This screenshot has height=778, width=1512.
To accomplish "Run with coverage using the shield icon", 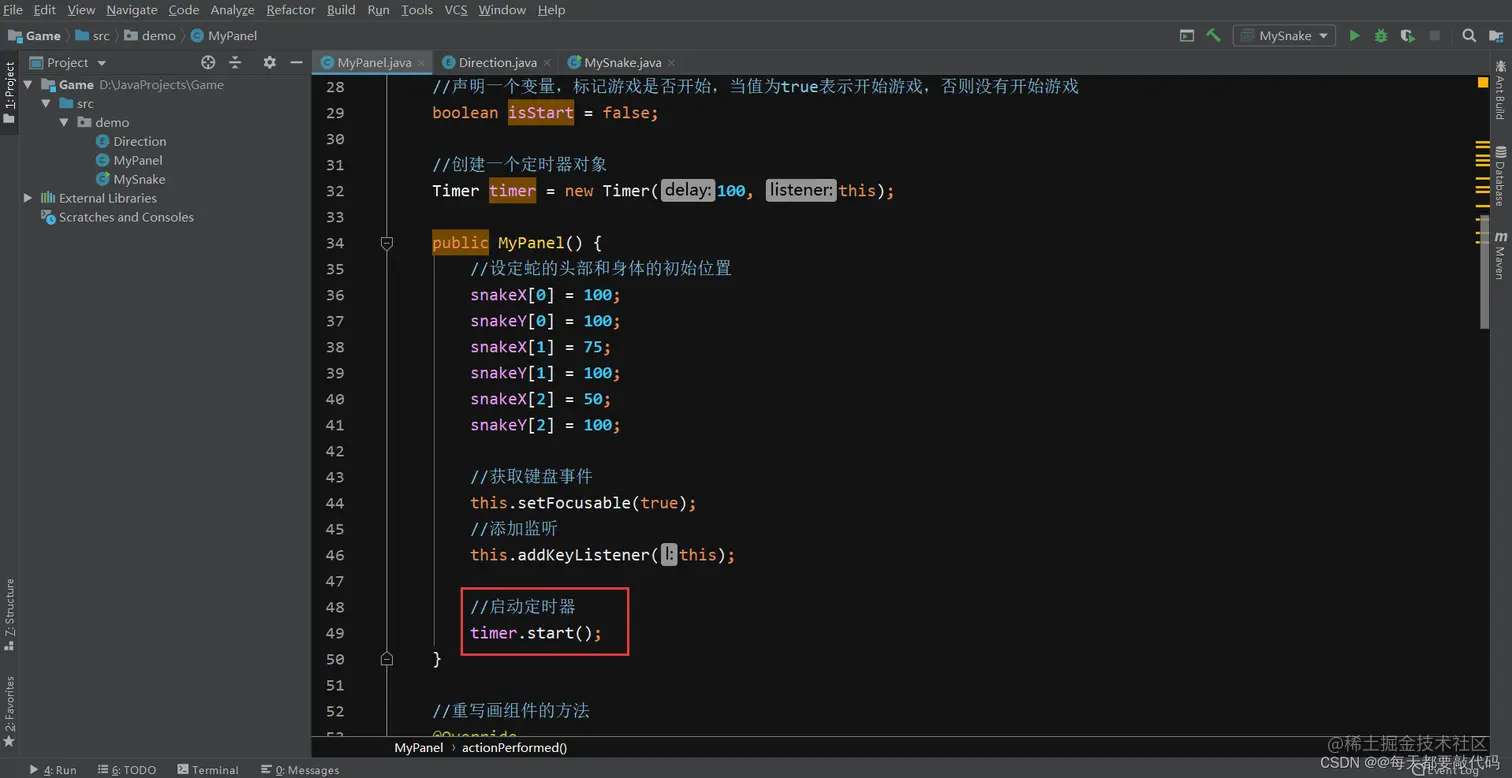I will click(x=1408, y=35).
